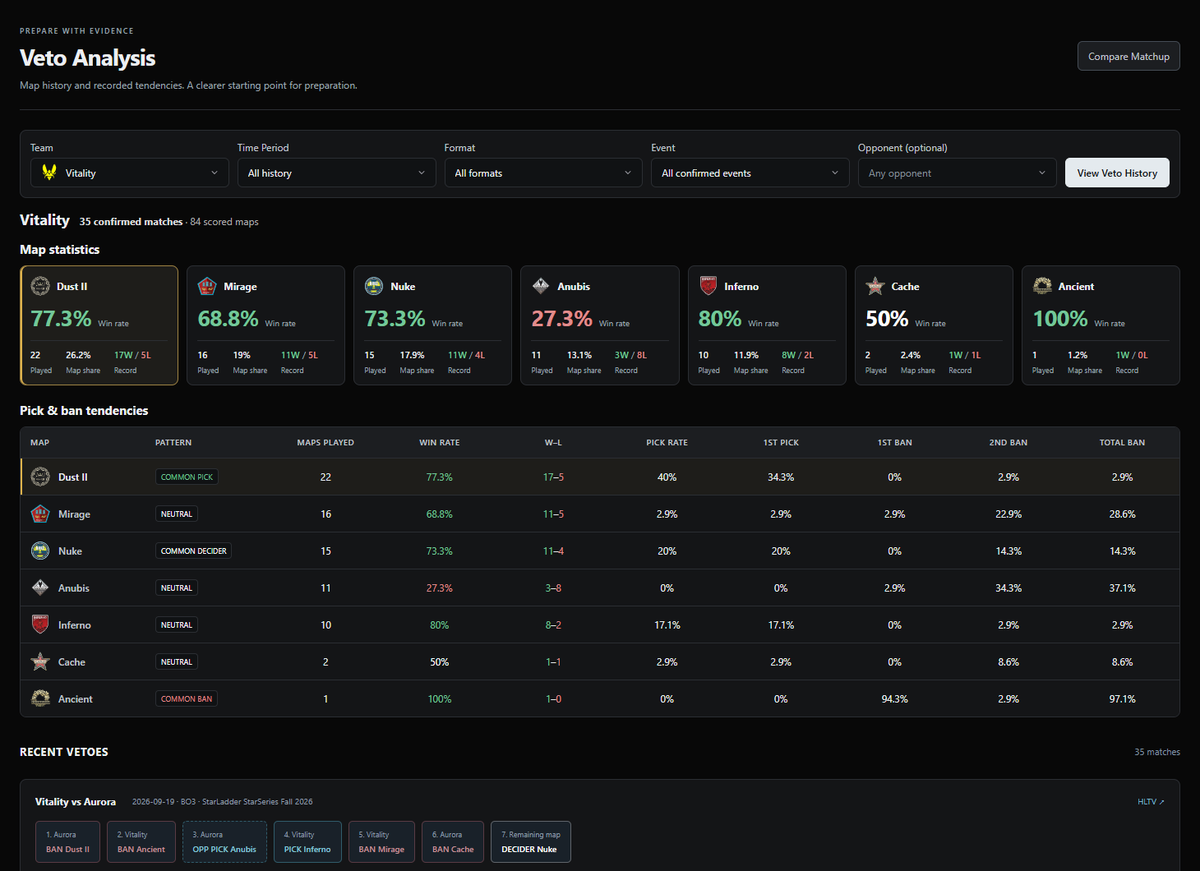Click the TOTAL BAN column header

[x=1122, y=442]
